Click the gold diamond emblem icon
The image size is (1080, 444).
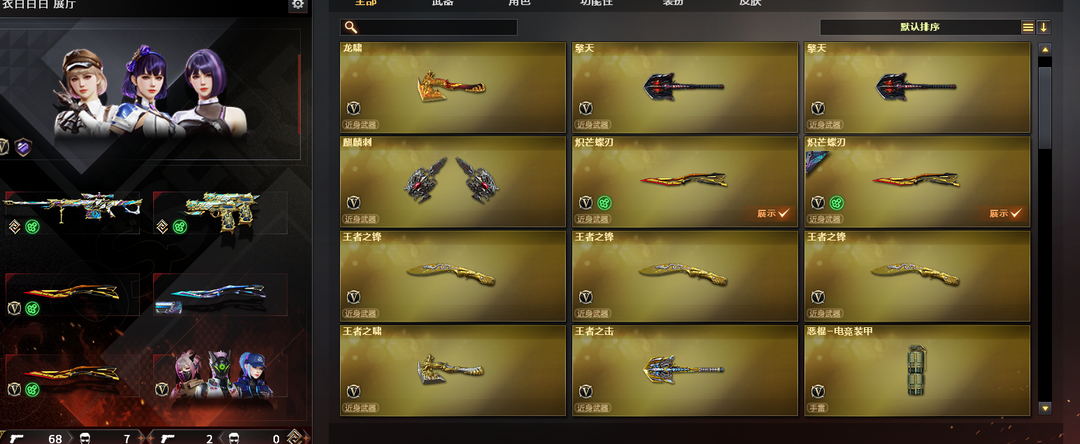295,436
